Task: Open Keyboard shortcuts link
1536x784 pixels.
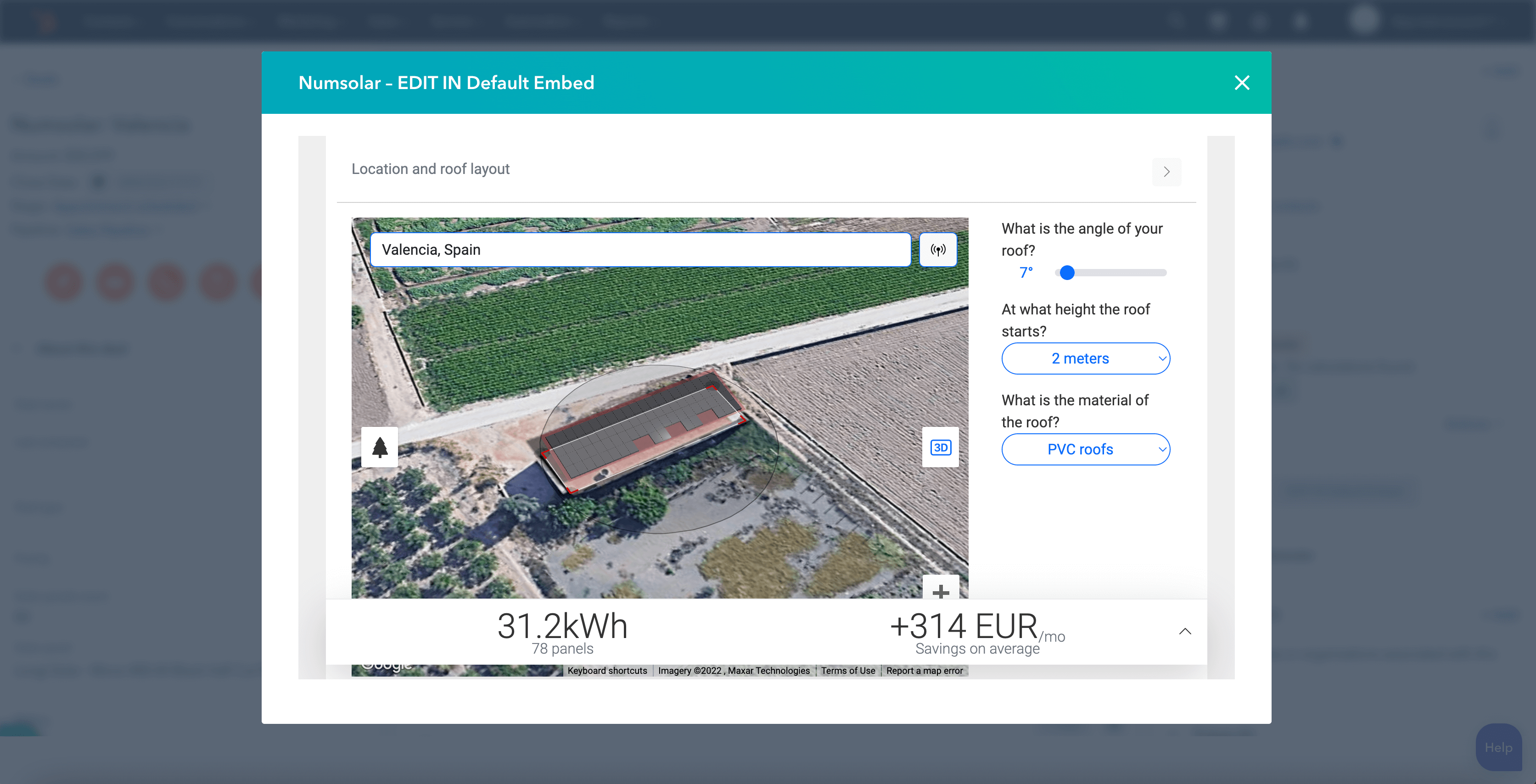Action: [x=607, y=671]
